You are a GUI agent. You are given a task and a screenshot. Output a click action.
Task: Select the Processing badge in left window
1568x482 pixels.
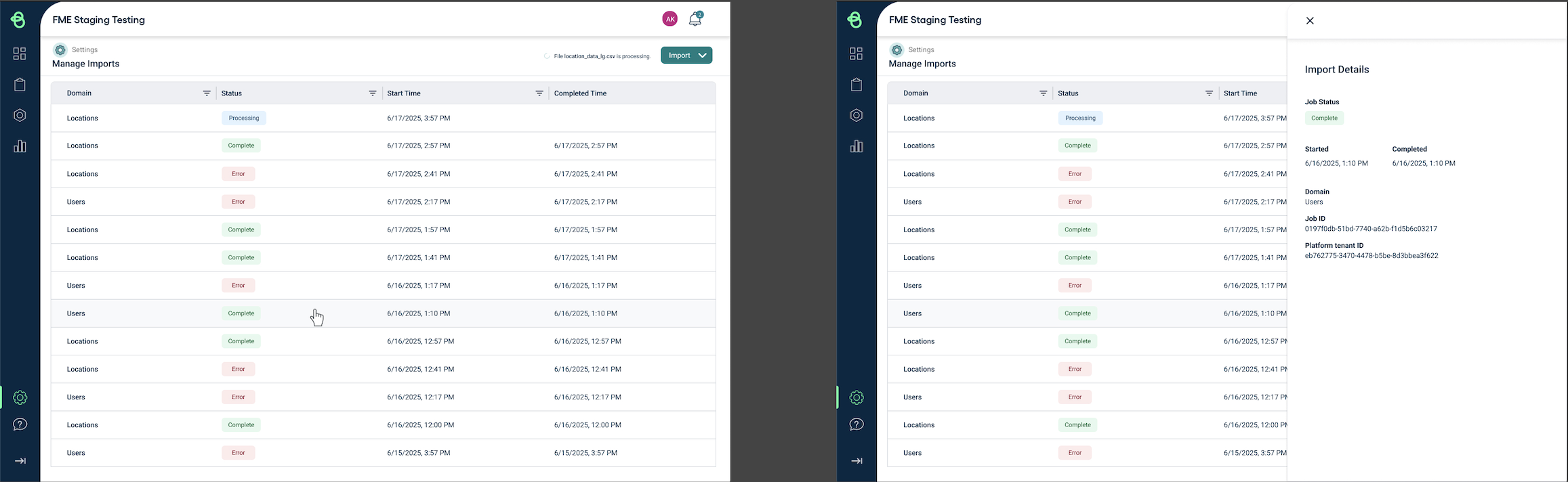[244, 118]
